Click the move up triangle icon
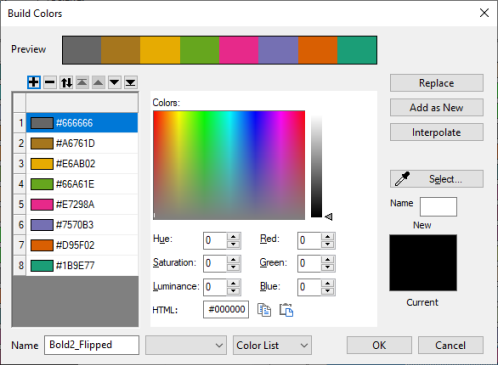Image resolution: width=498 pixels, height=365 pixels. click(x=98, y=82)
